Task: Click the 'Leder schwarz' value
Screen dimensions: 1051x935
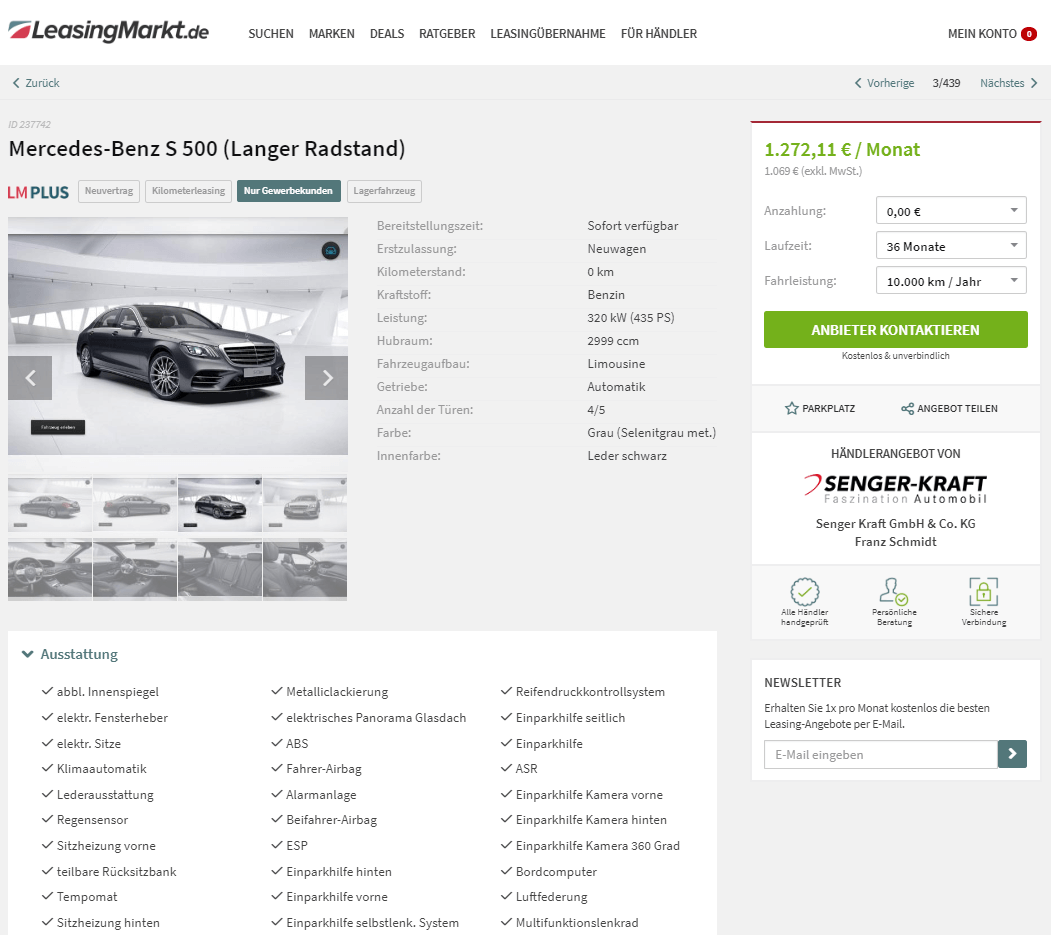Action: (627, 456)
